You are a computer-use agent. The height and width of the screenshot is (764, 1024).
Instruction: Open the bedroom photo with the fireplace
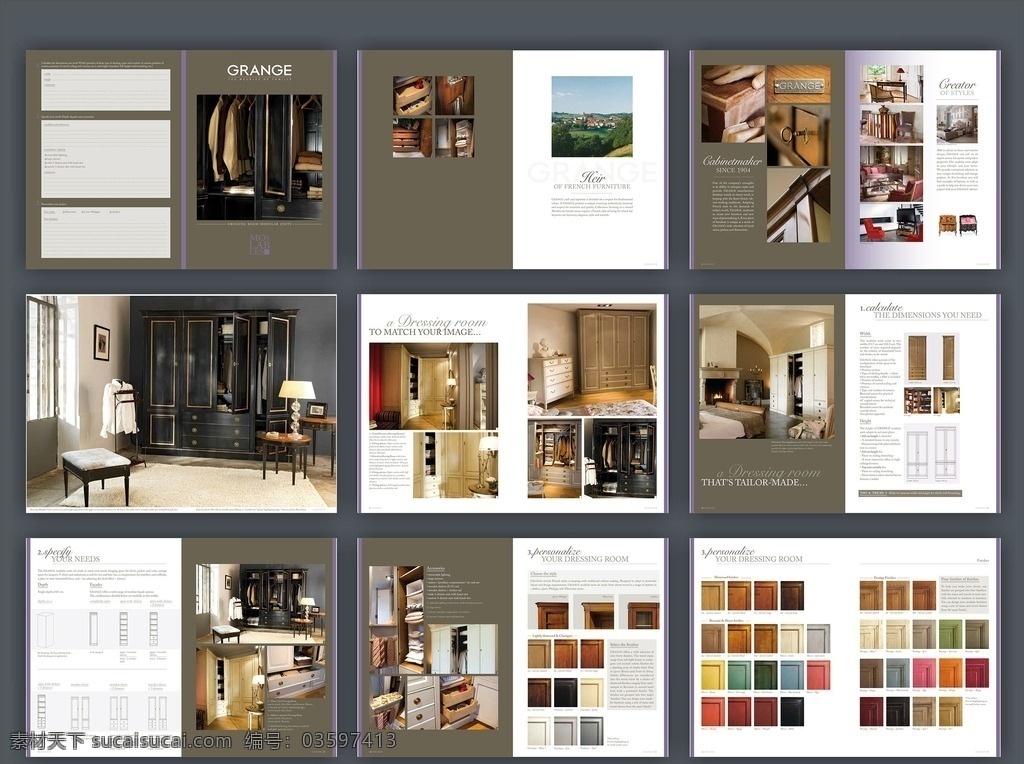tap(766, 372)
